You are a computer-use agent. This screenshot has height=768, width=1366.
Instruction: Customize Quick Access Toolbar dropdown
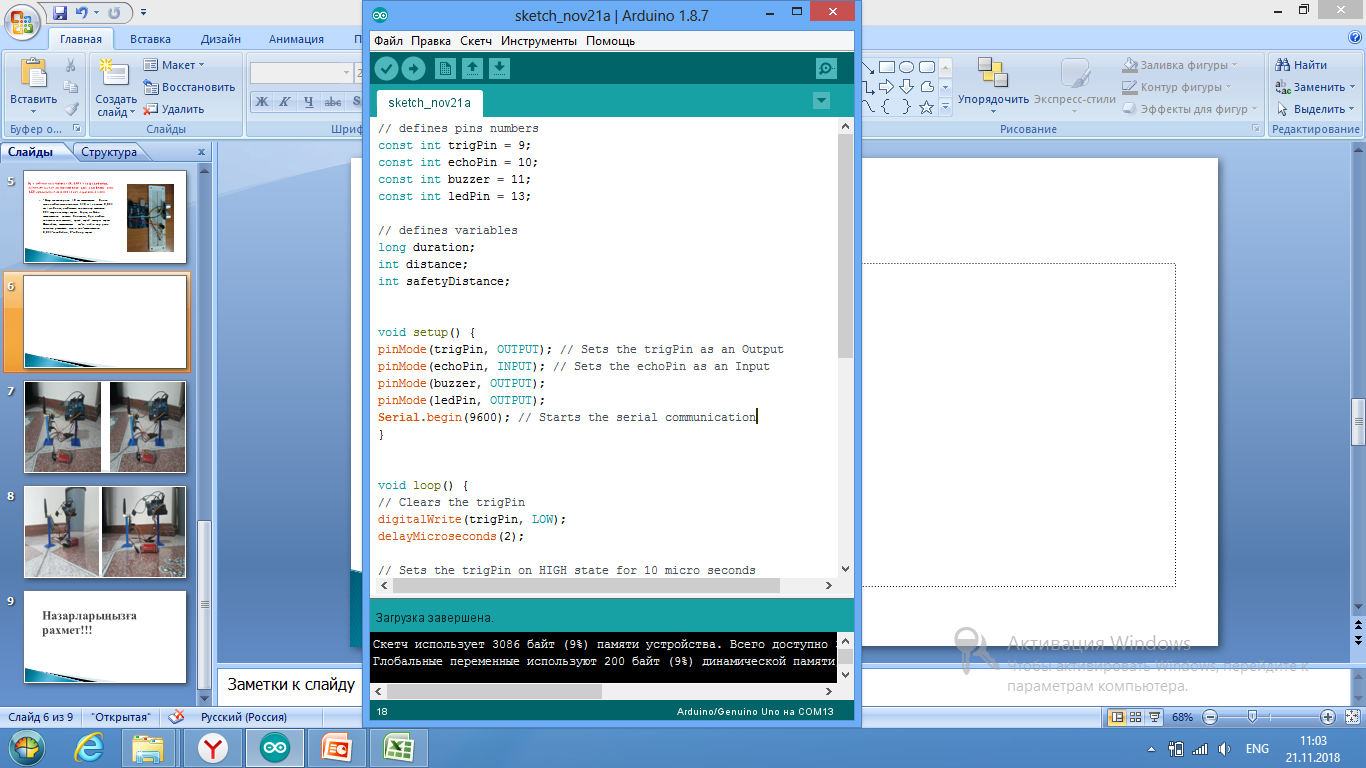(x=143, y=12)
